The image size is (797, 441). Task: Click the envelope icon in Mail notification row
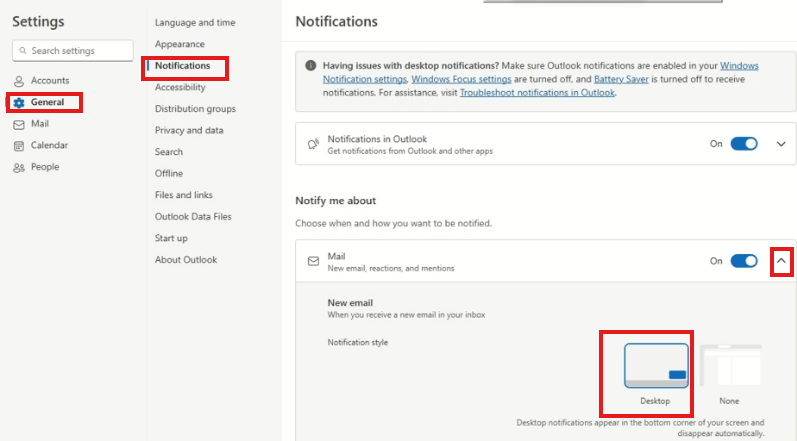(313, 261)
